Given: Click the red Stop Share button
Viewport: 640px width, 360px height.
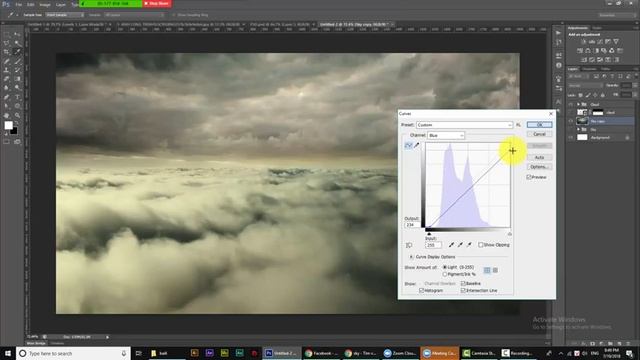Looking at the screenshot, I should 157,3.
